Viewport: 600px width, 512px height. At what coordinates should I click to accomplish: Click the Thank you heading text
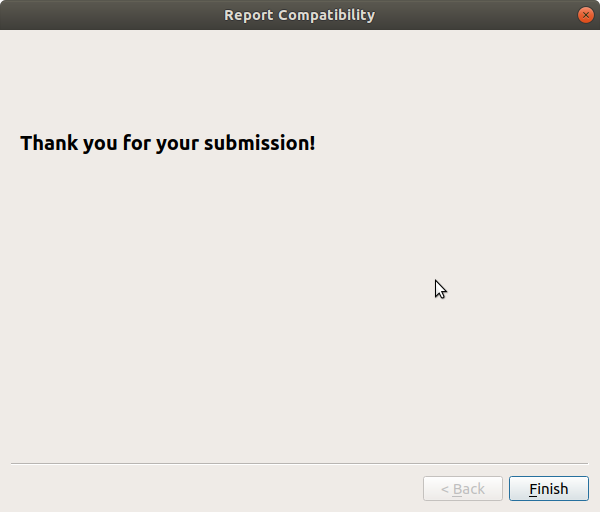tap(168, 143)
